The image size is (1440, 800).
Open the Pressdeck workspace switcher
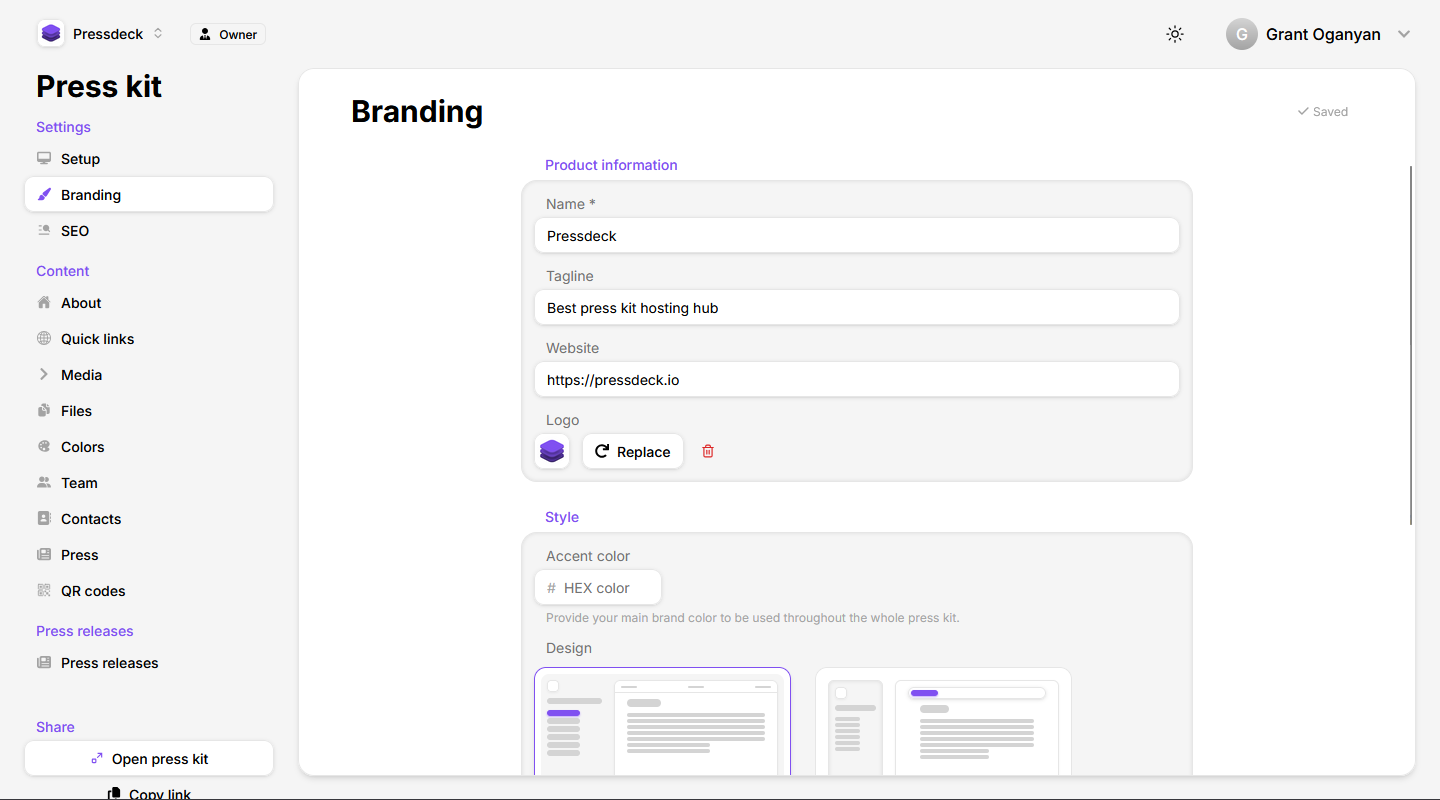click(x=101, y=34)
